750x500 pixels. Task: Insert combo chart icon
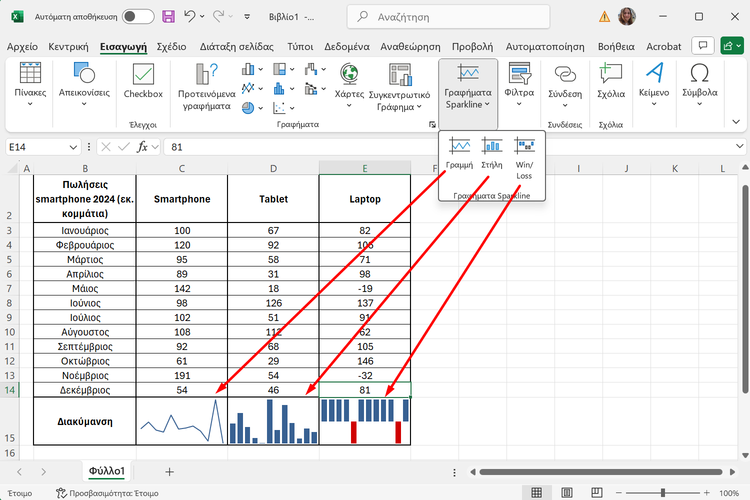[x=311, y=89]
